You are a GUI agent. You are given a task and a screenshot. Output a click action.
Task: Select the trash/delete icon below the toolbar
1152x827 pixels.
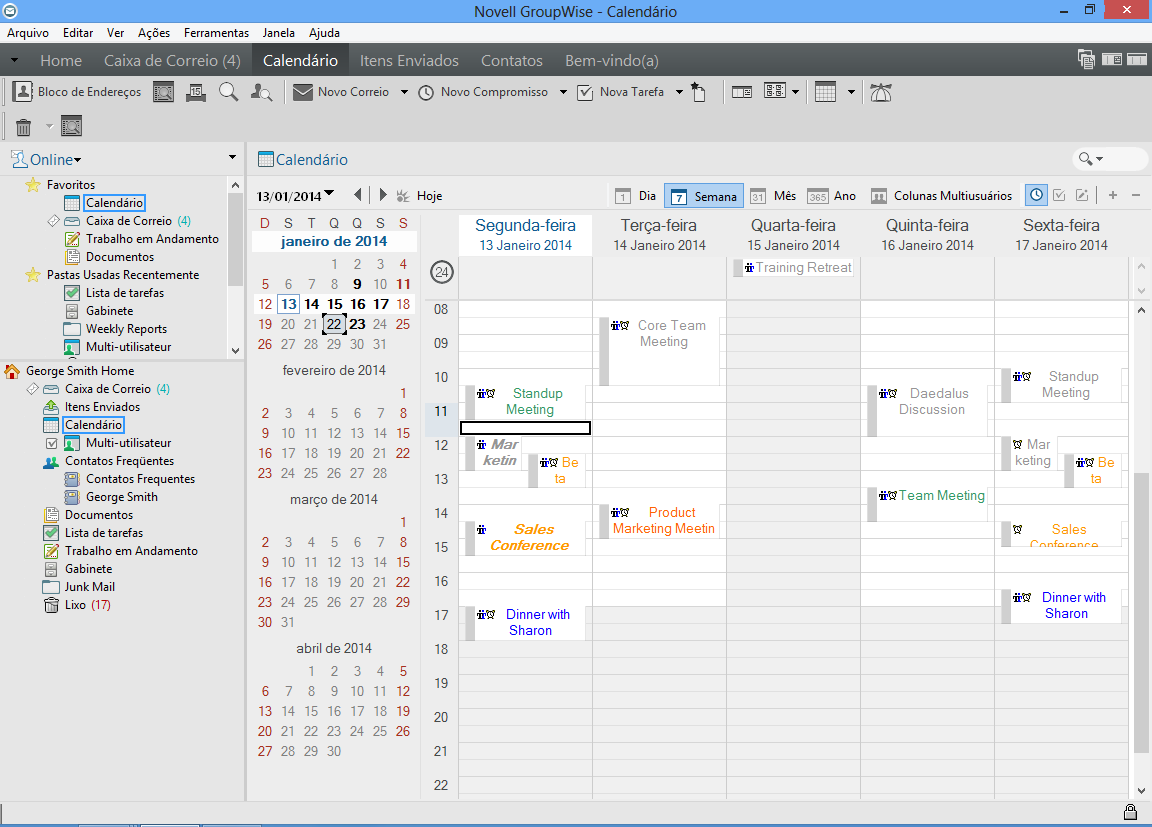[x=22, y=125]
